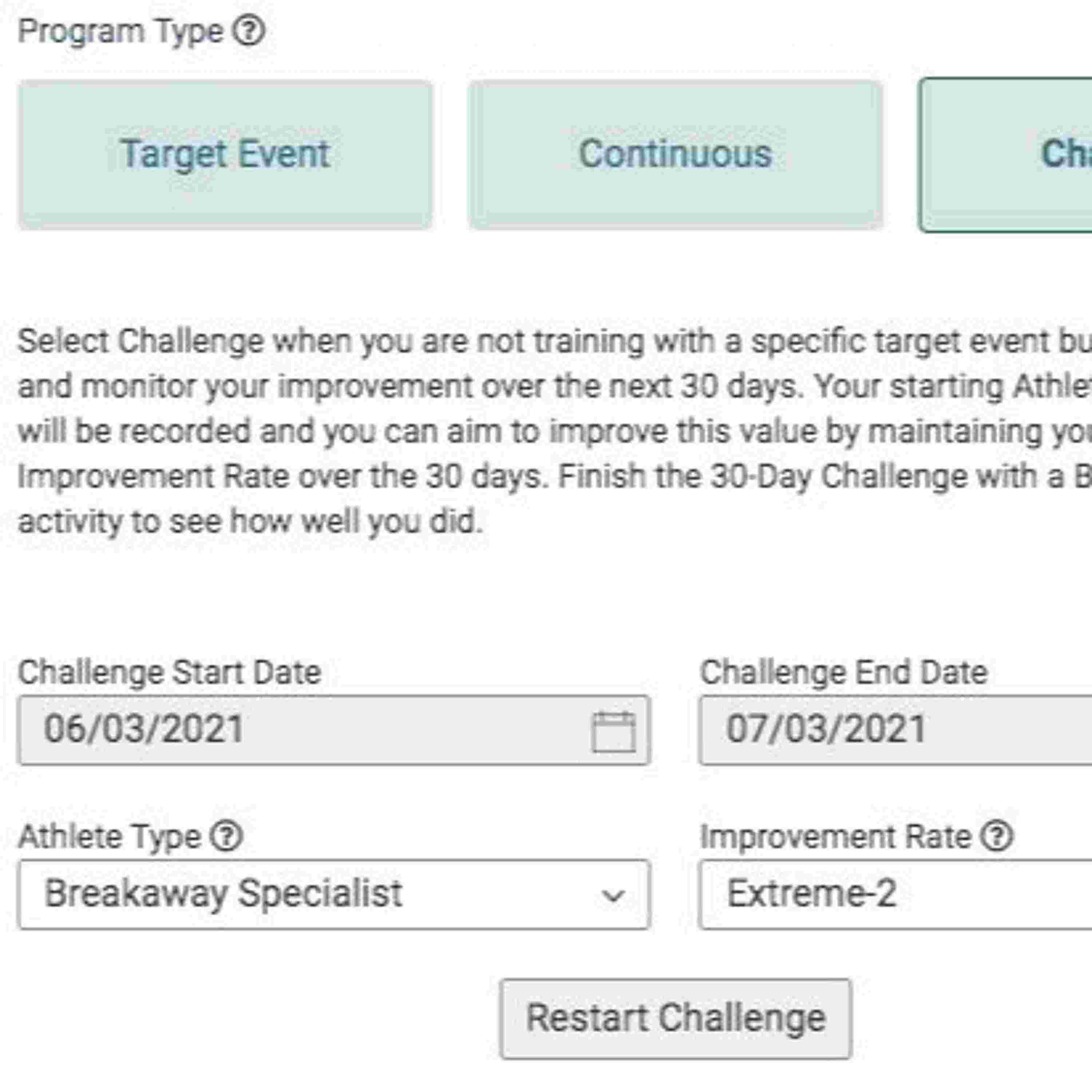Click the chevron arrow in Athlete Type
The height and width of the screenshot is (1092, 1092).
click(613, 896)
